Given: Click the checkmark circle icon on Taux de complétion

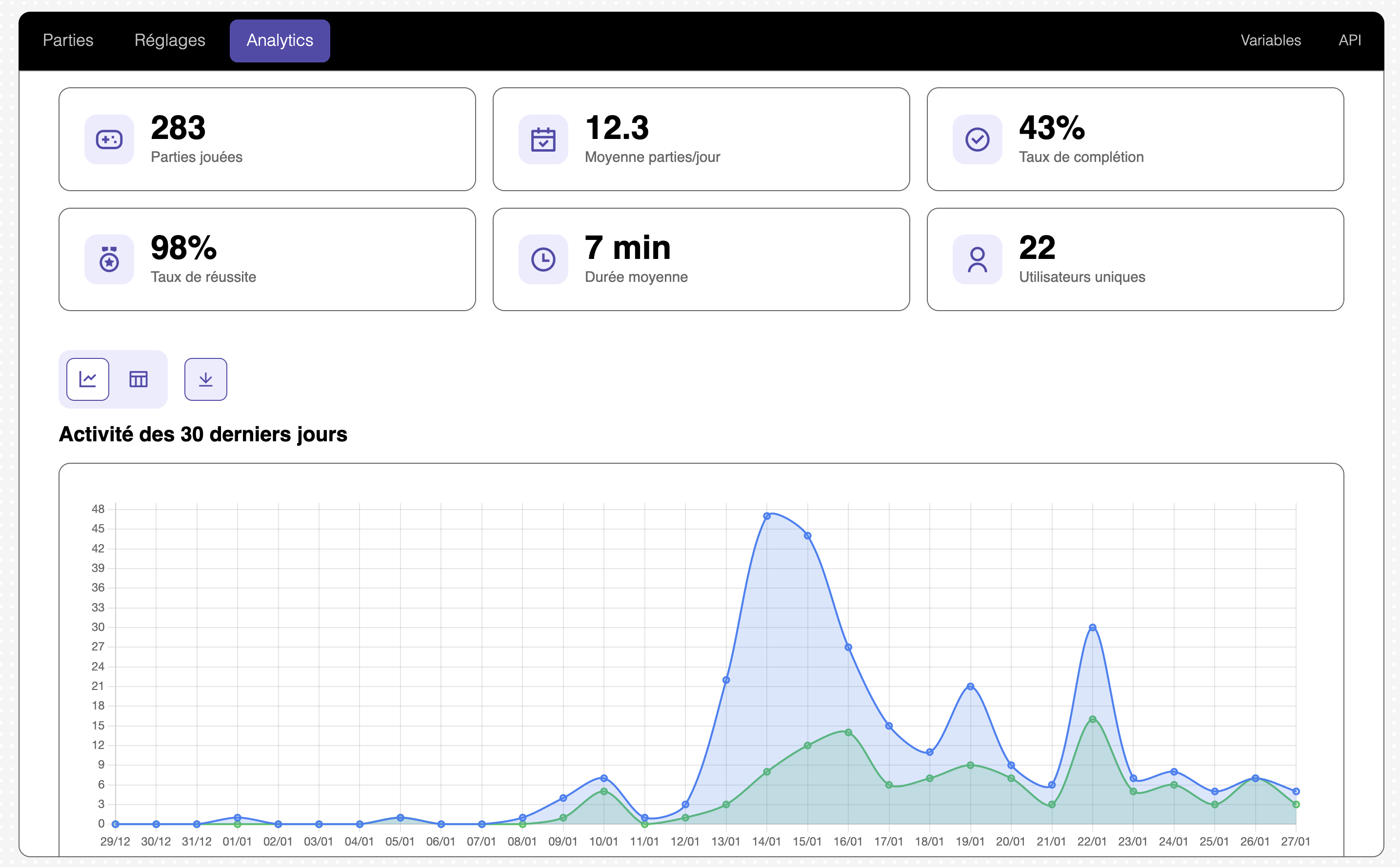Looking at the screenshot, I should tap(977, 139).
